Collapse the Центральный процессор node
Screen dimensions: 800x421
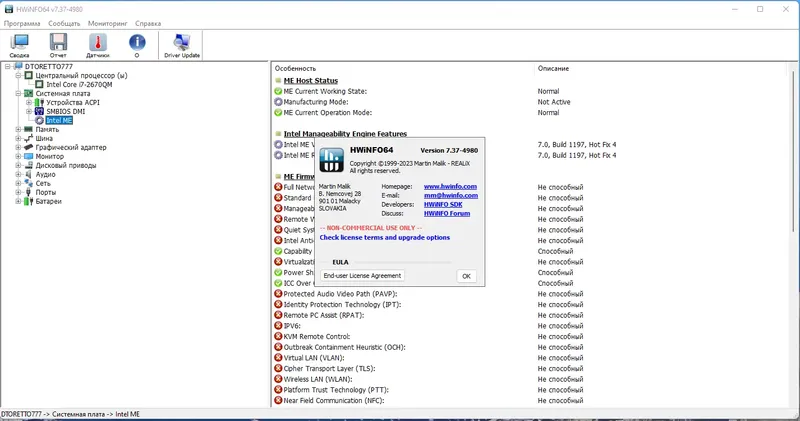click(18, 76)
